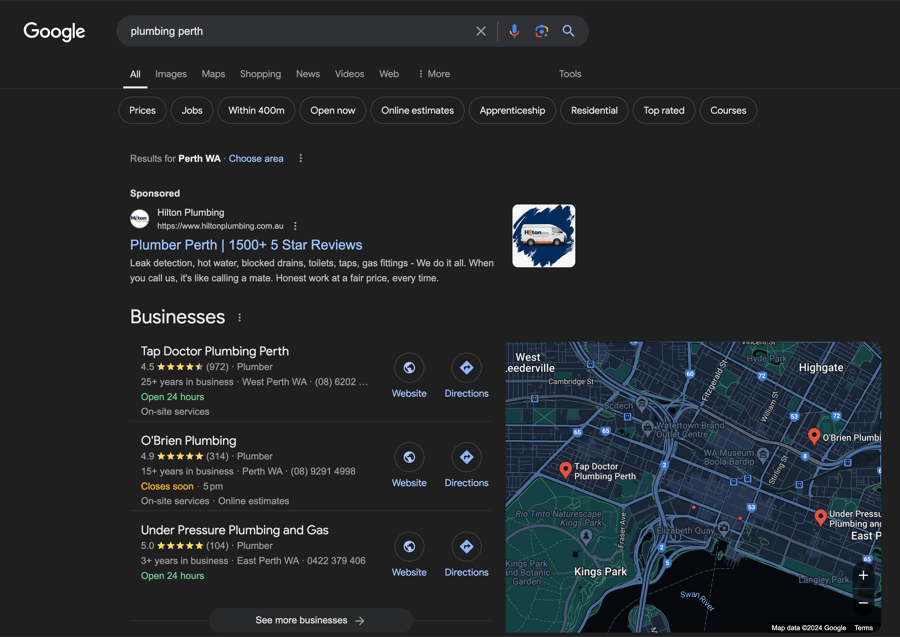
Task: Apply the Open now filter chip
Action: click(332, 110)
